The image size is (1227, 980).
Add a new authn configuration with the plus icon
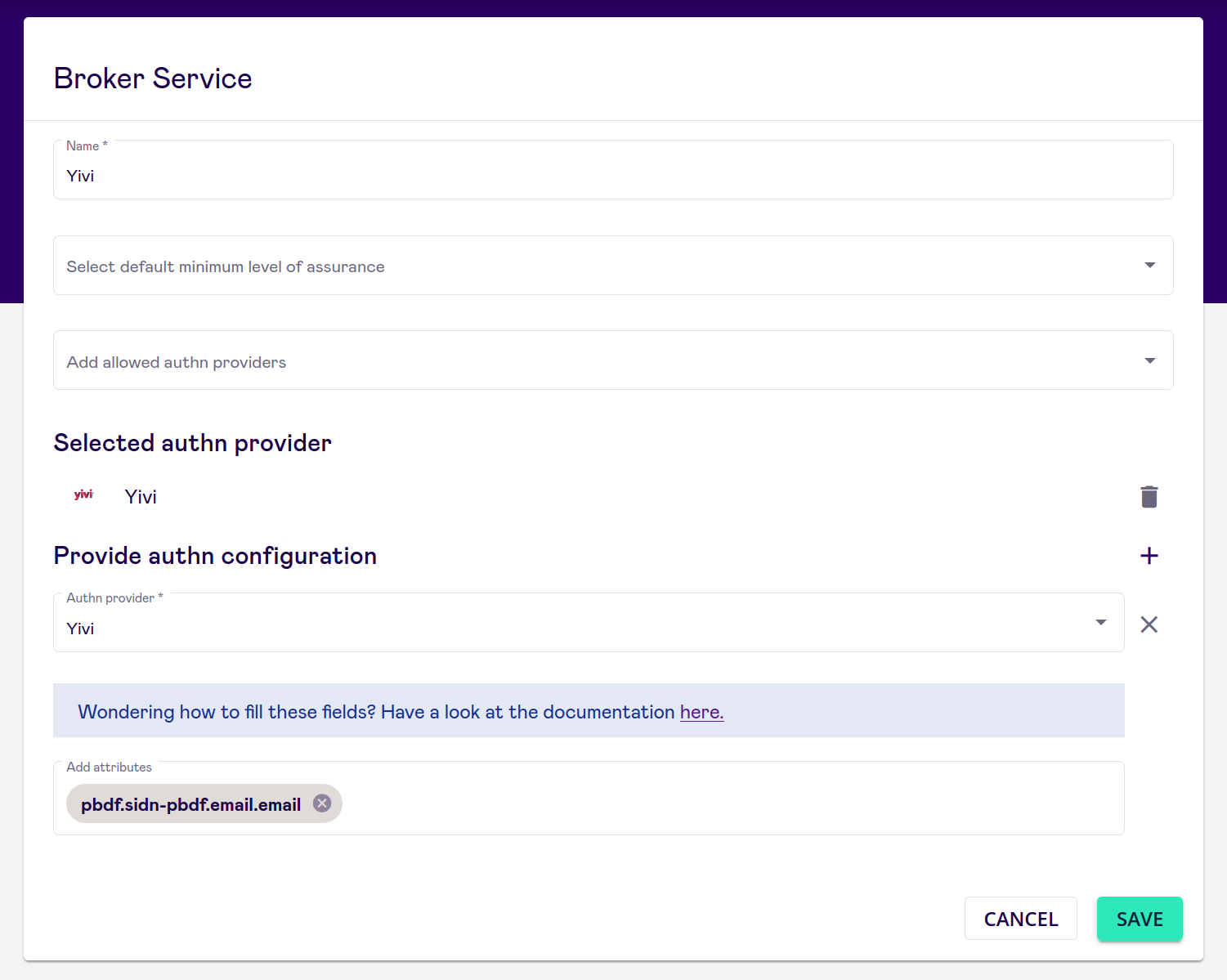[x=1149, y=556]
